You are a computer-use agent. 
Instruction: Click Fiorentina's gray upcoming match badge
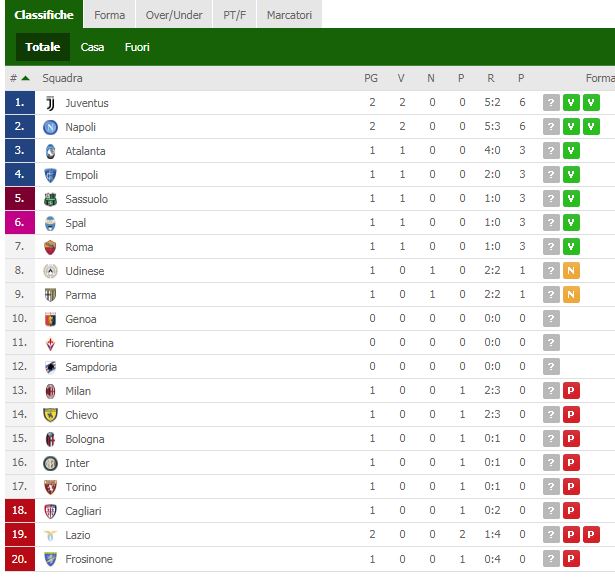(550, 343)
